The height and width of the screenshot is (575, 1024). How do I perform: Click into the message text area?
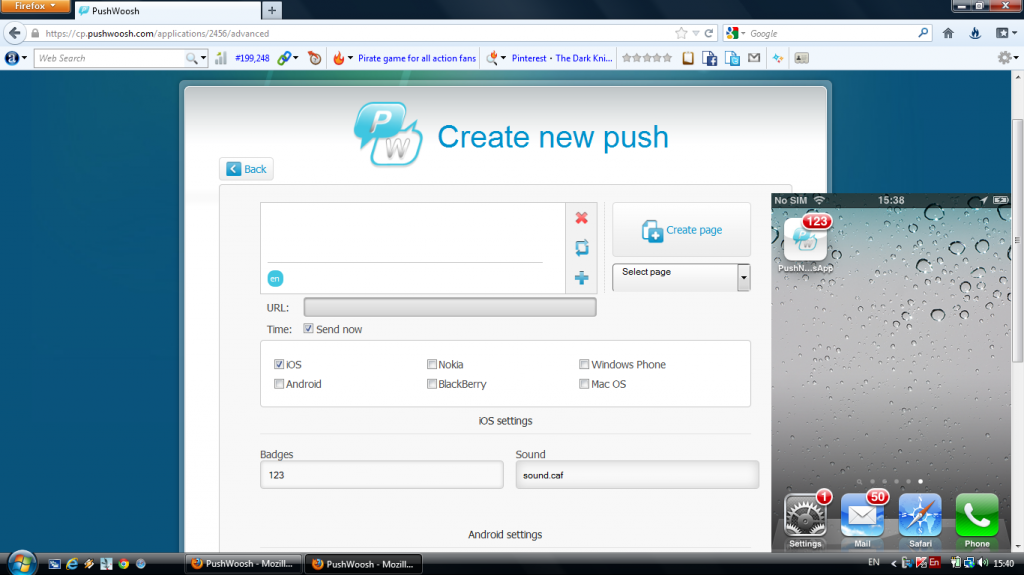(x=412, y=232)
